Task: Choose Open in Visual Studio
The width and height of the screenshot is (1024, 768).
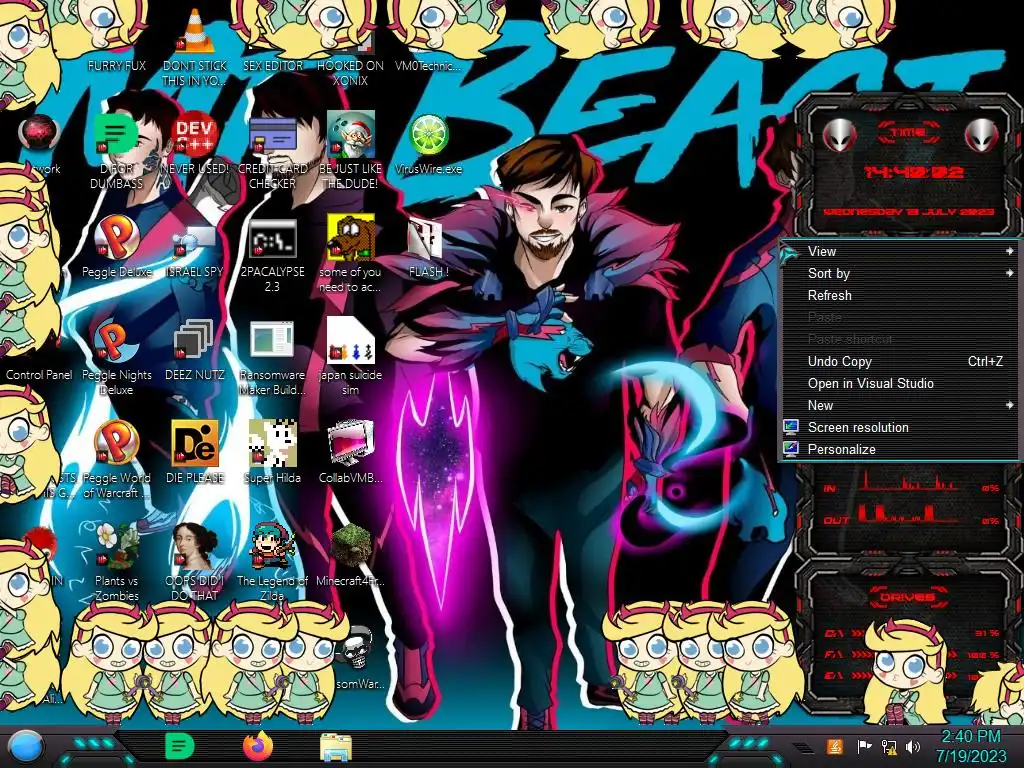Action: 900,383
